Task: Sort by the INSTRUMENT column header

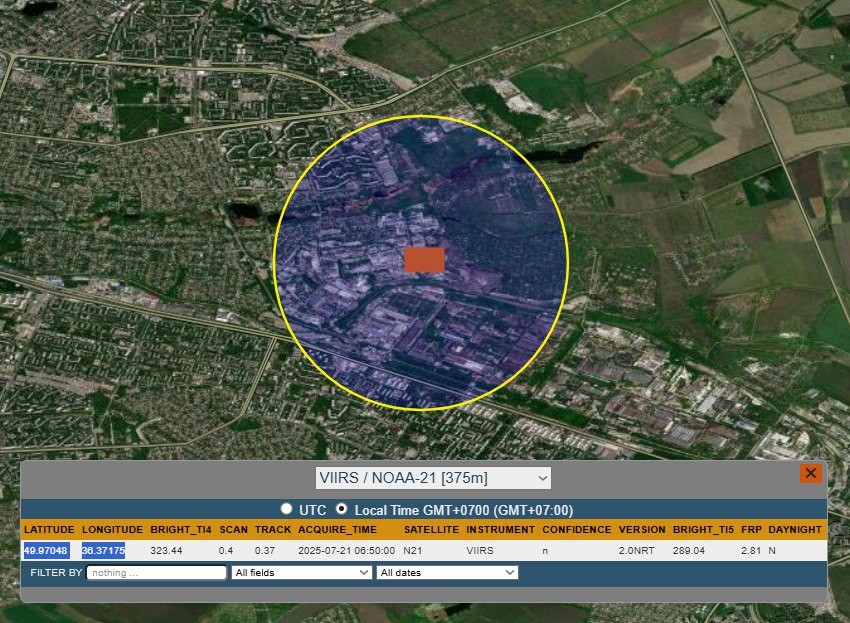Action: pos(501,530)
